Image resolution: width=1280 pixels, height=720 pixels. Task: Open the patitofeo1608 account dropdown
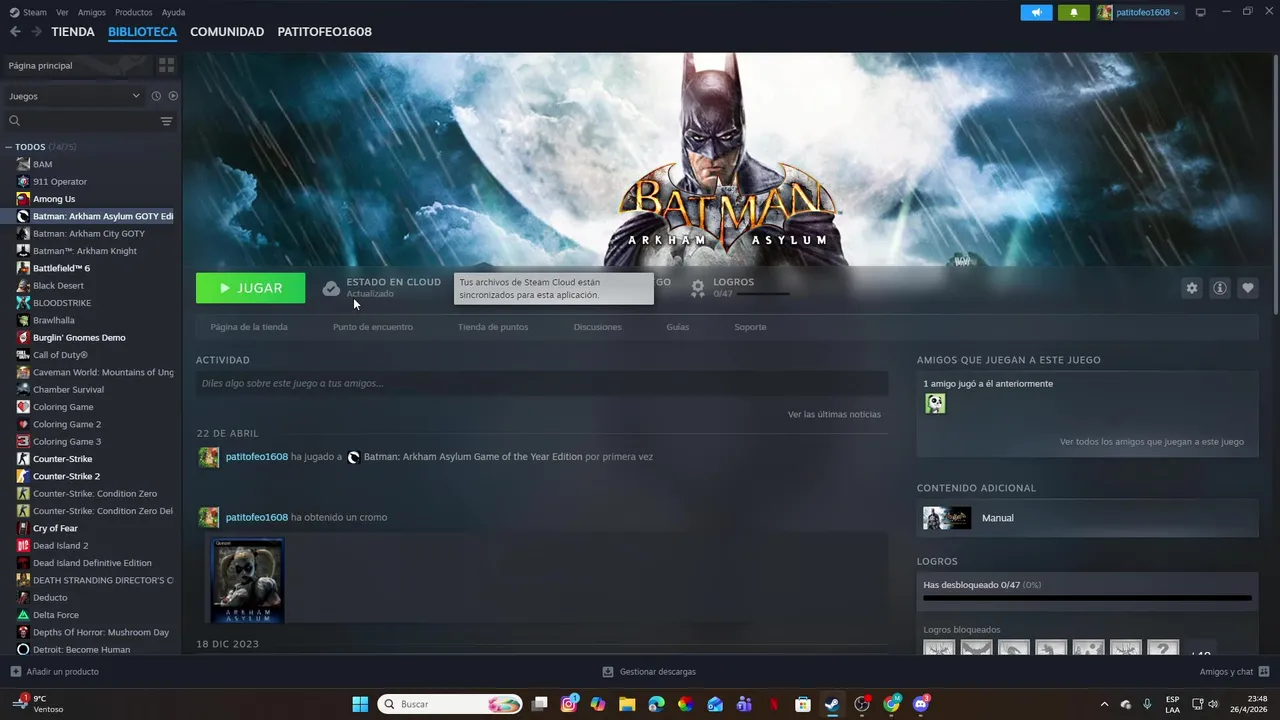tap(1139, 12)
